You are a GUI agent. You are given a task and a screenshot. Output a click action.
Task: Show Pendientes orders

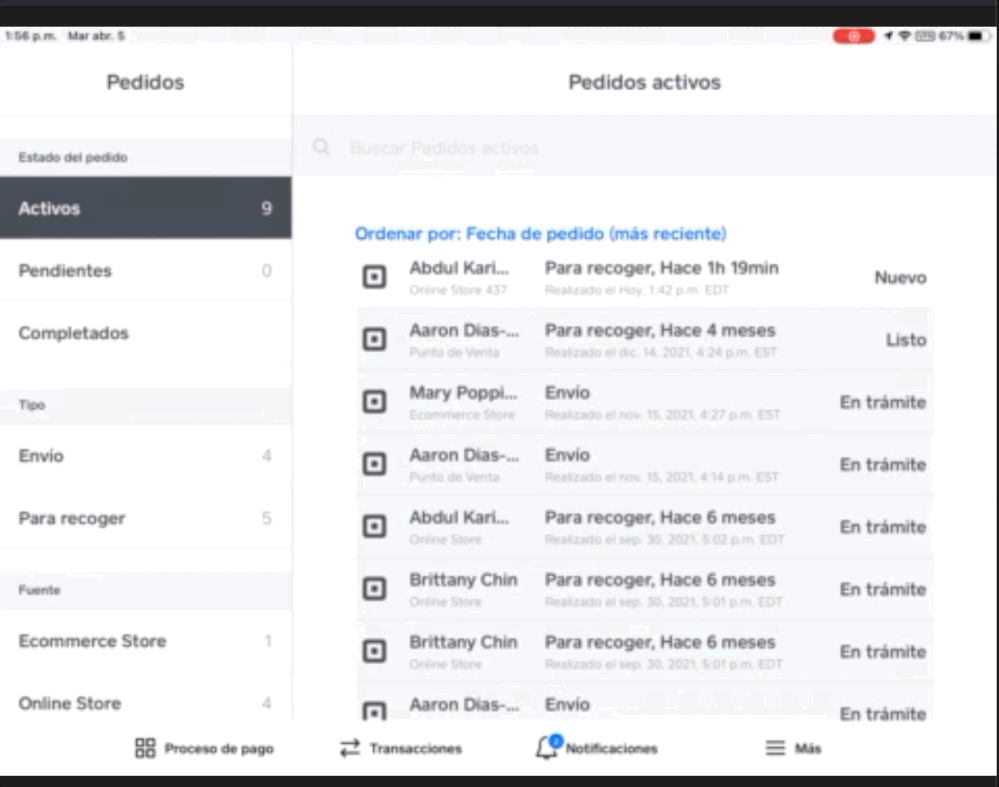[x=145, y=271]
